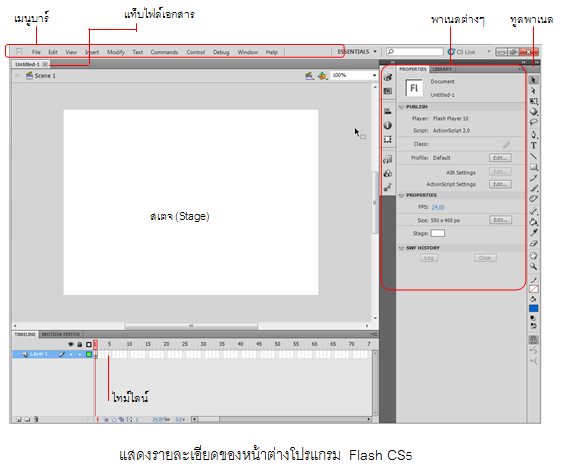Toggle Snap to Objects magnet

click(533, 340)
